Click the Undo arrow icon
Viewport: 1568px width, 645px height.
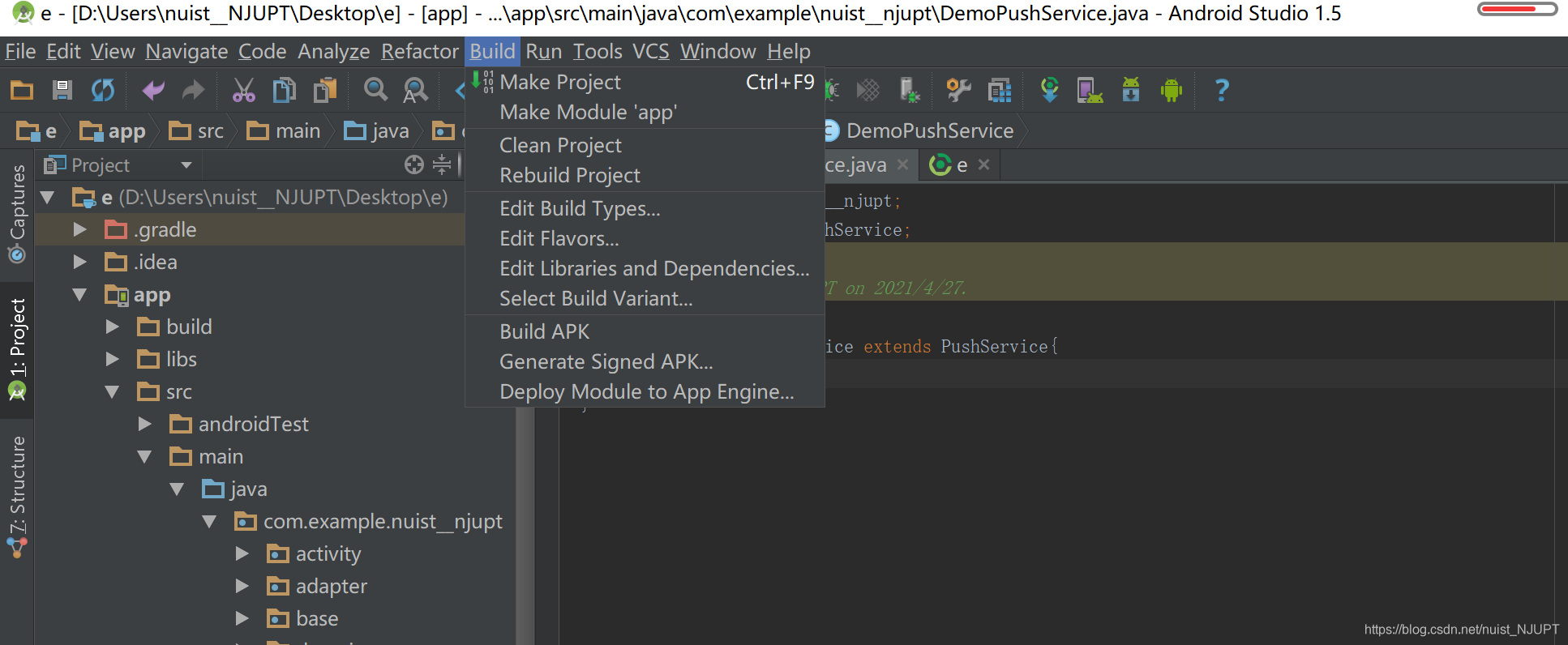click(x=153, y=90)
